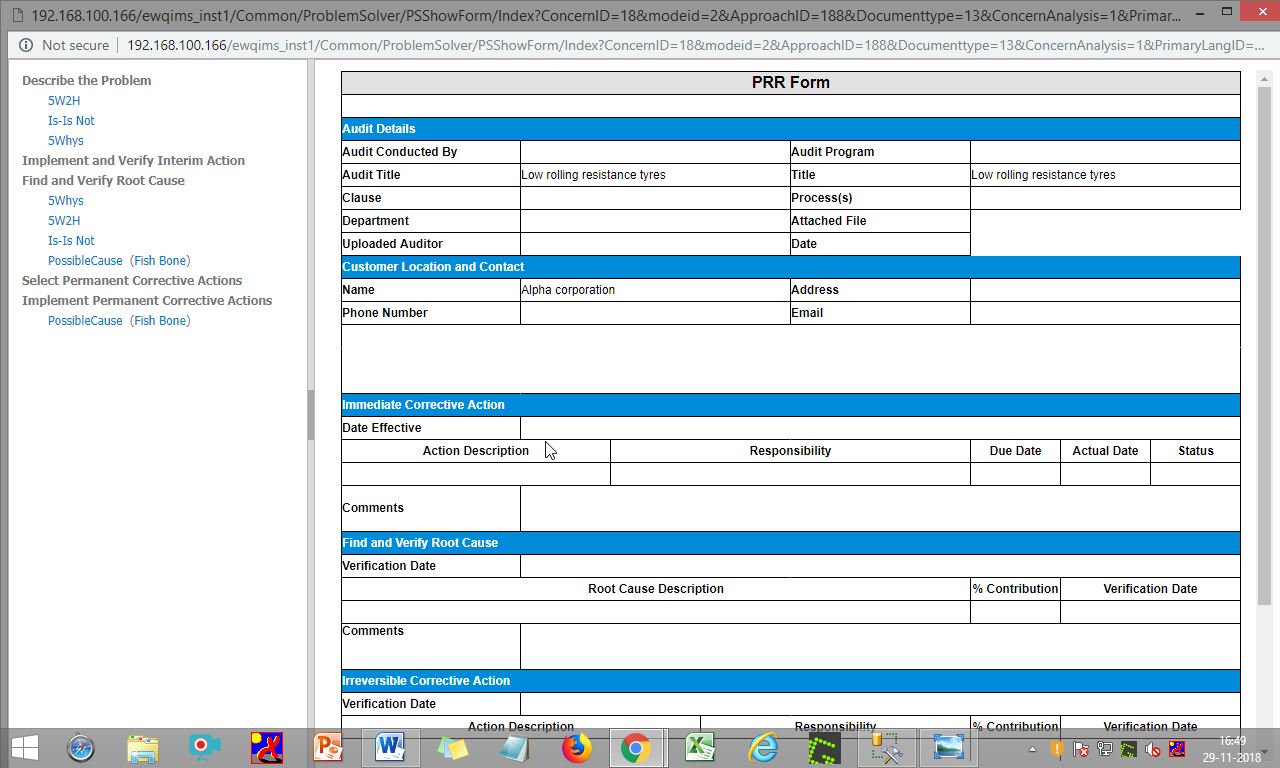Screen dimensions: 1280x768
Task: Click the Not secure site info icon
Action: [24, 45]
